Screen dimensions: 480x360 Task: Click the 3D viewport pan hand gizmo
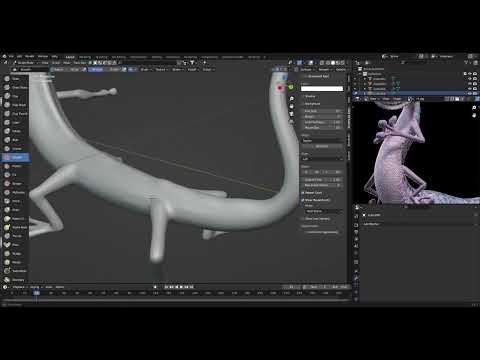pyautogui.click(x=292, y=106)
